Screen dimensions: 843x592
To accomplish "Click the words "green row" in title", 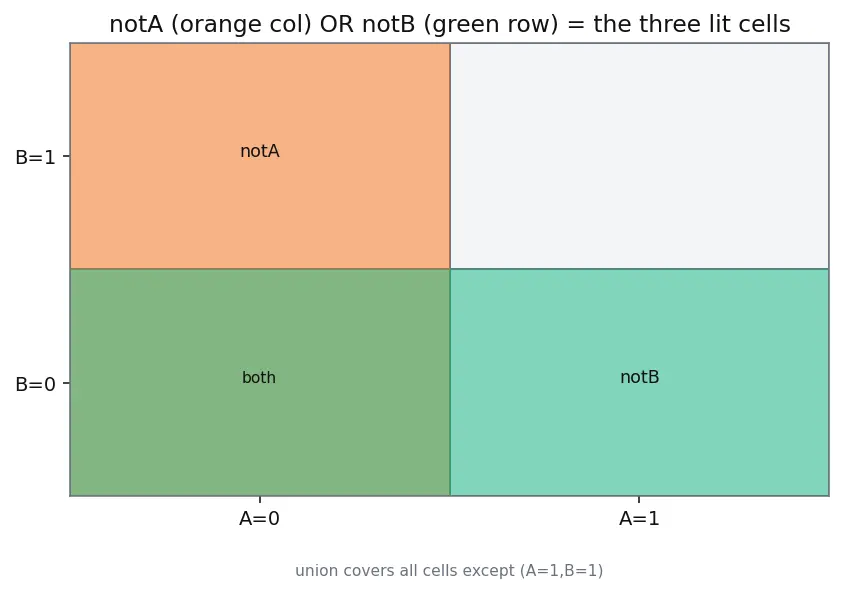I will click(491, 25).
